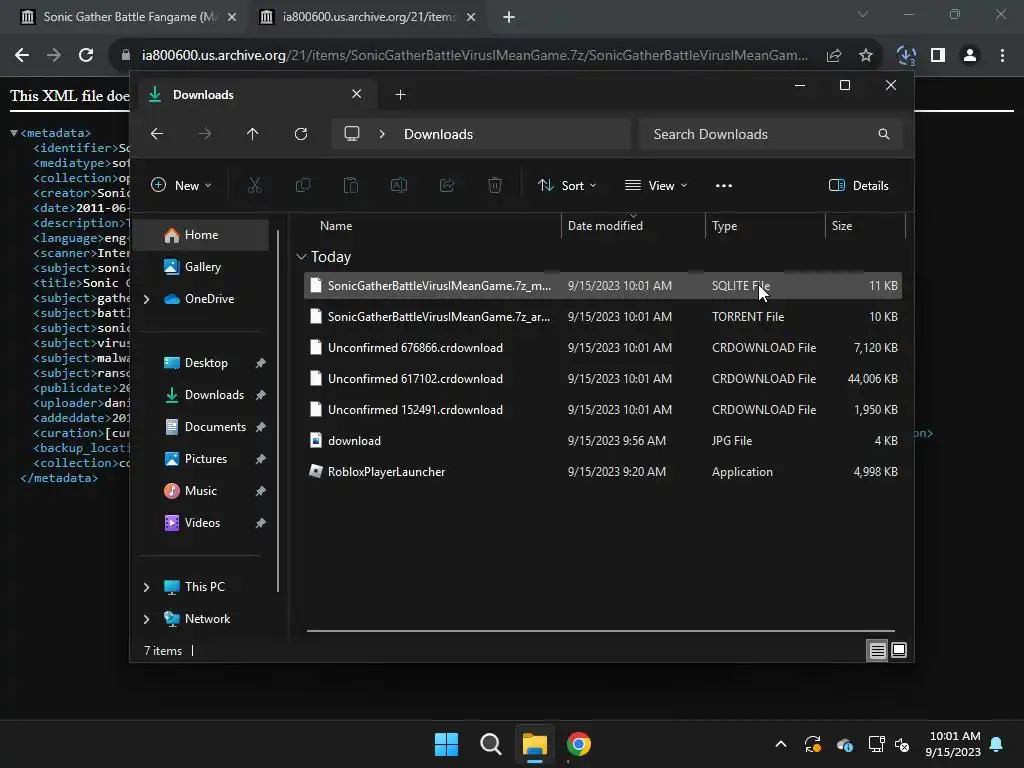Collapse the Today group
The height and width of the screenshot is (768, 1024).
tap(301, 257)
